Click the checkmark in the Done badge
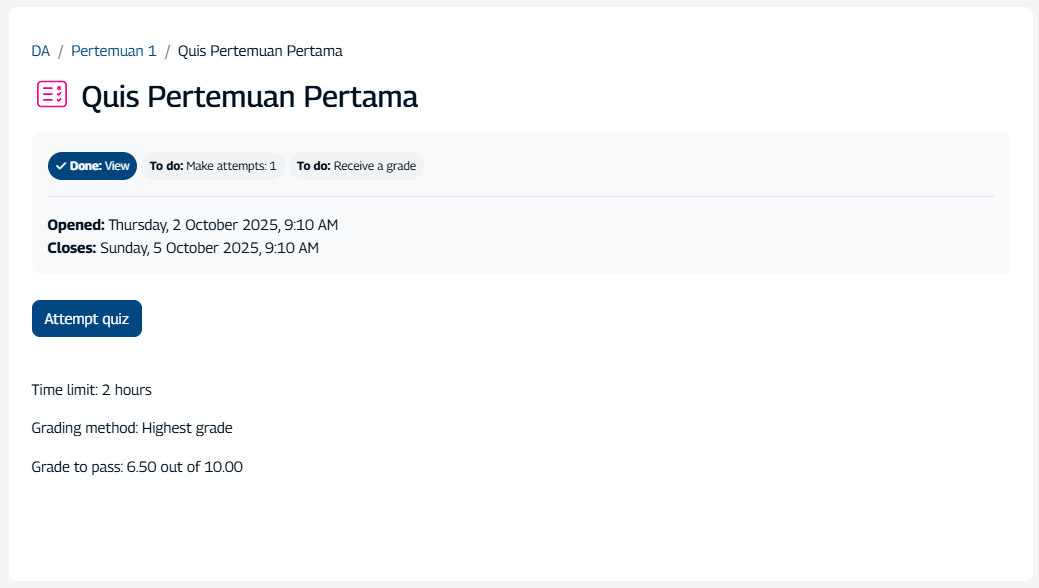Image resolution: width=1039 pixels, height=588 pixels. [x=61, y=166]
